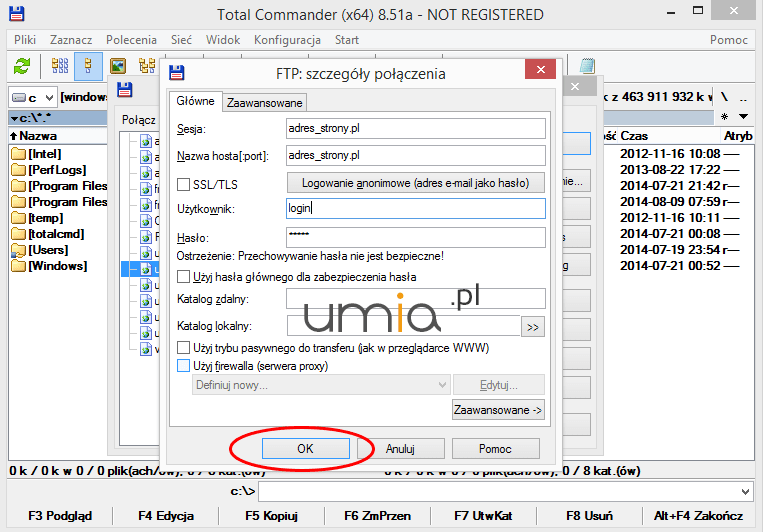Click the Użytkownik input field
Image resolution: width=763 pixels, height=532 pixels.
click(x=416, y=208)
